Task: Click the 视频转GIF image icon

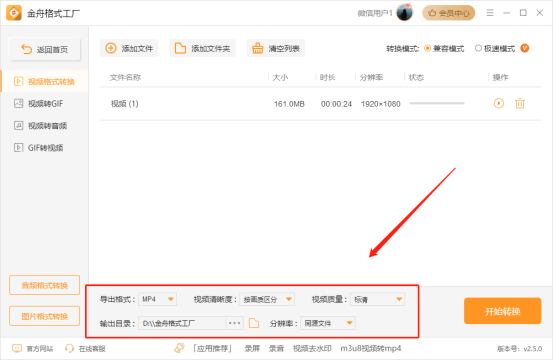Action: pos(18,104)
